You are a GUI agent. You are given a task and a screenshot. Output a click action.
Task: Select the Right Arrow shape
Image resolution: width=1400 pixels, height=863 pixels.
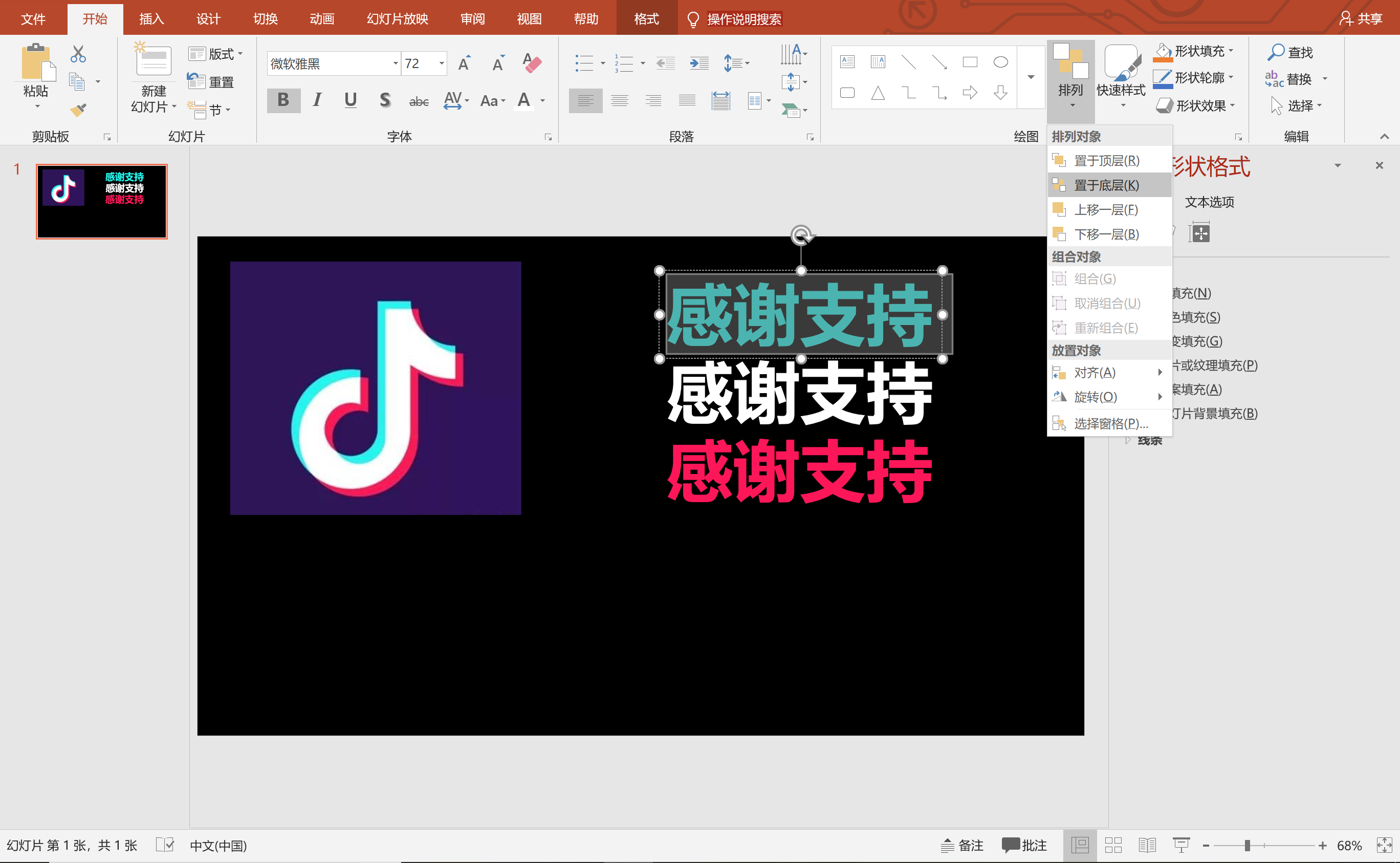[x=970, y=93]
